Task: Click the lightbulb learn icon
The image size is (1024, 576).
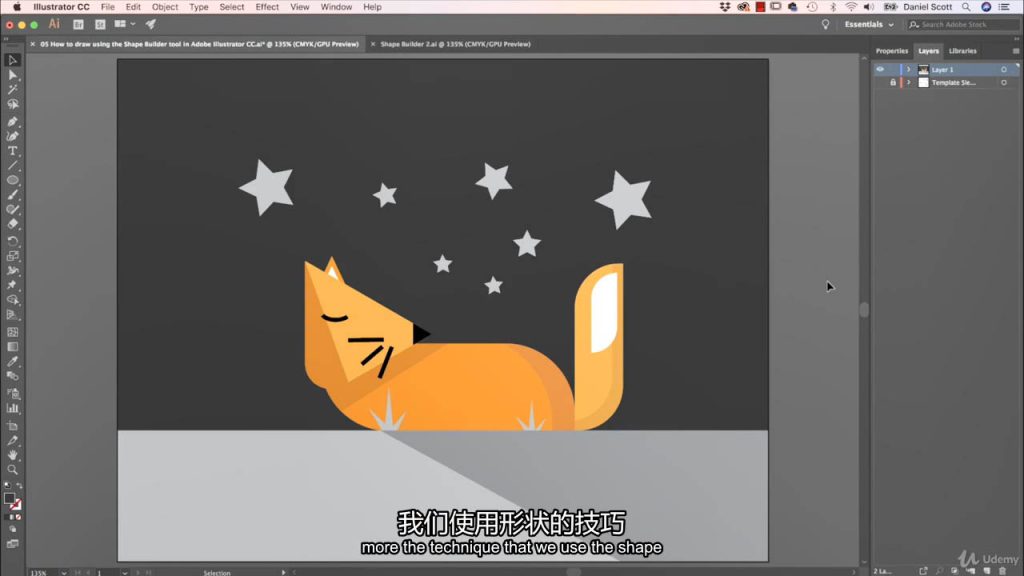Action: 825,25
